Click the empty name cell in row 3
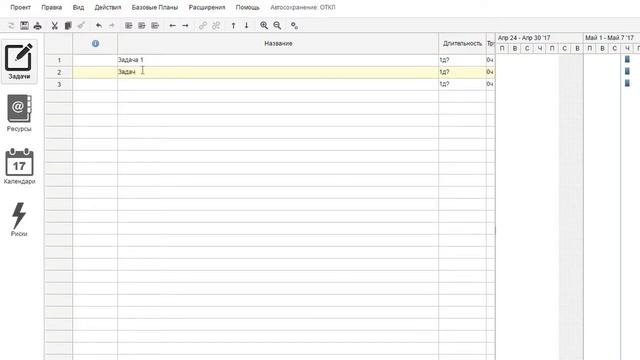The height and width of the screenshot is (360, 640). [278, 84]
